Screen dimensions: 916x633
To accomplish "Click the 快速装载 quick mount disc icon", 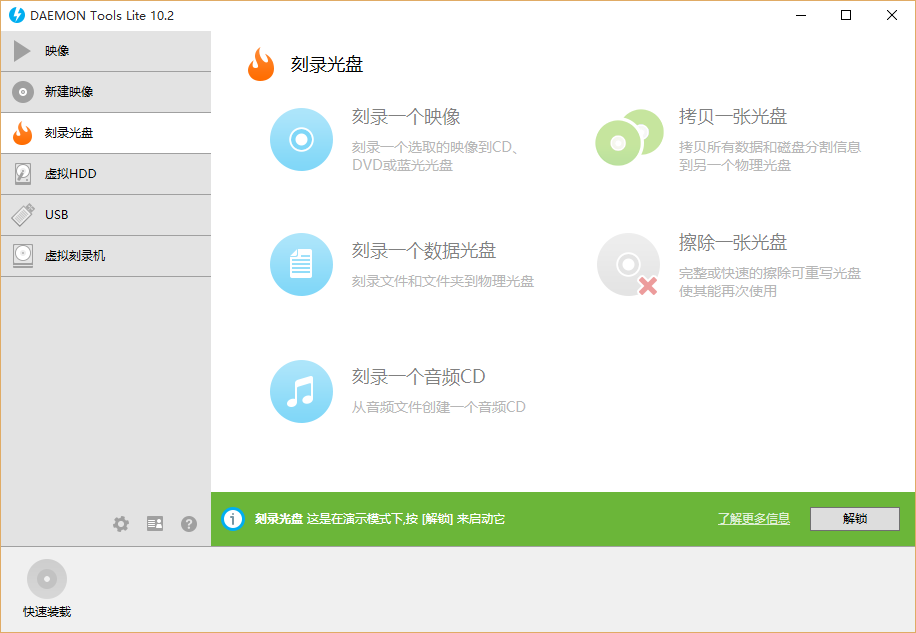I will point(47,579).
